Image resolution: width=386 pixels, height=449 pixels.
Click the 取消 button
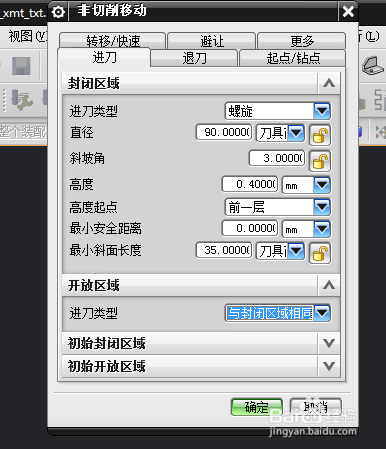[x=315, y=407]
